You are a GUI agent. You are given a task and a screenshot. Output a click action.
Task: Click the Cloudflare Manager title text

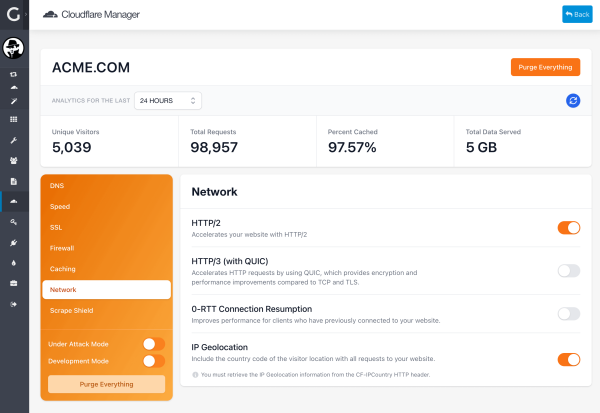click(x=100, y=15)
